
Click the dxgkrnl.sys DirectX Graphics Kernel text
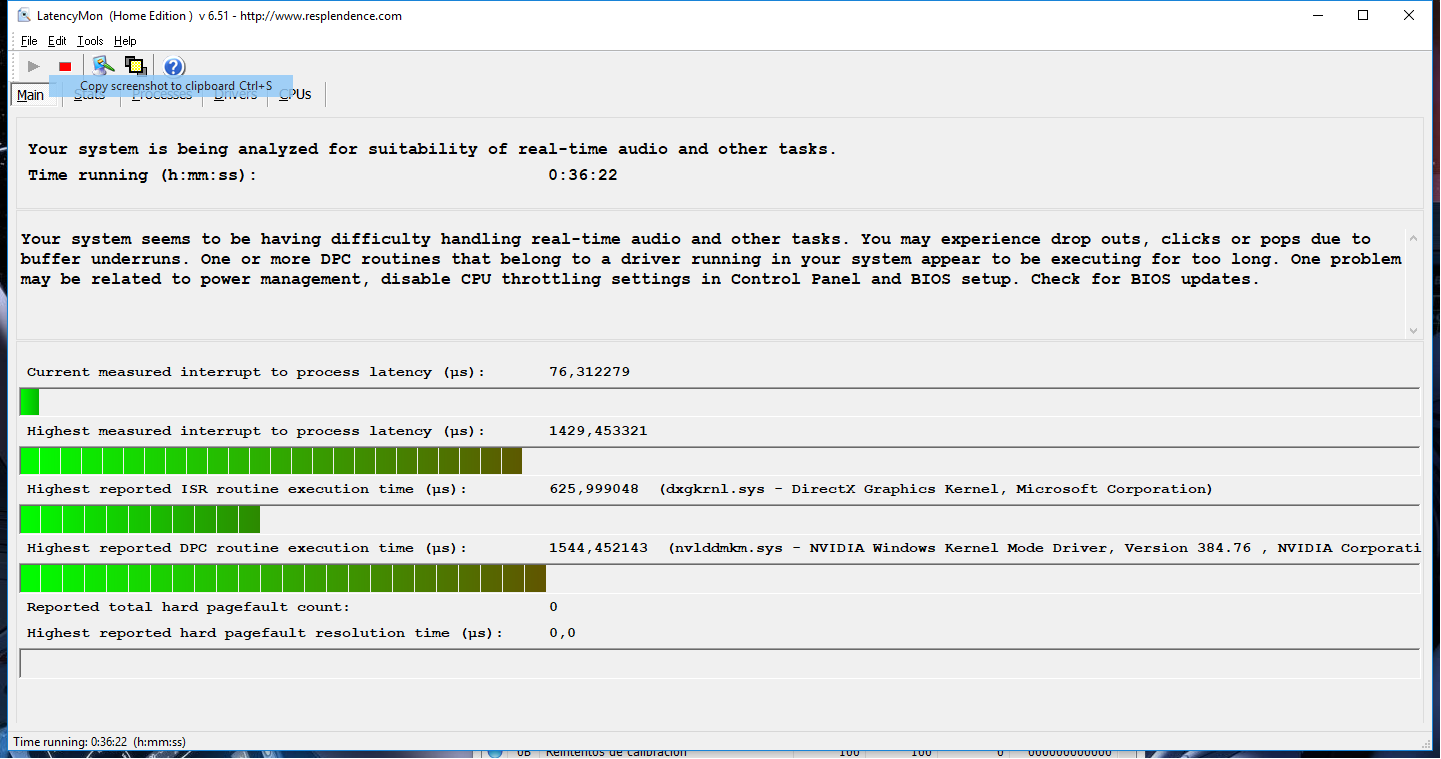(x=936, y=489)
